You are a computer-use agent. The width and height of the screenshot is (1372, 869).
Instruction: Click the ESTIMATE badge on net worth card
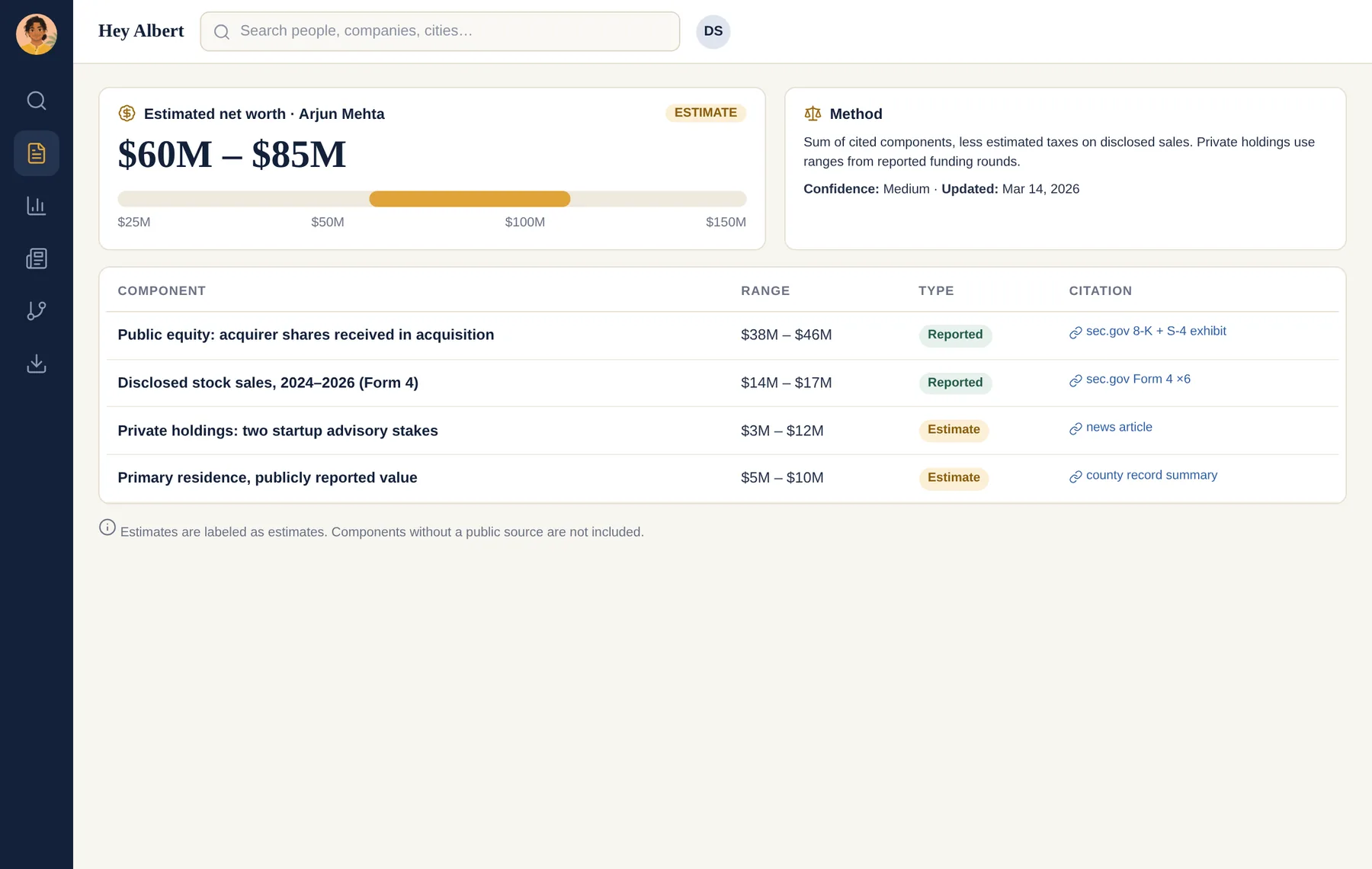706,113
